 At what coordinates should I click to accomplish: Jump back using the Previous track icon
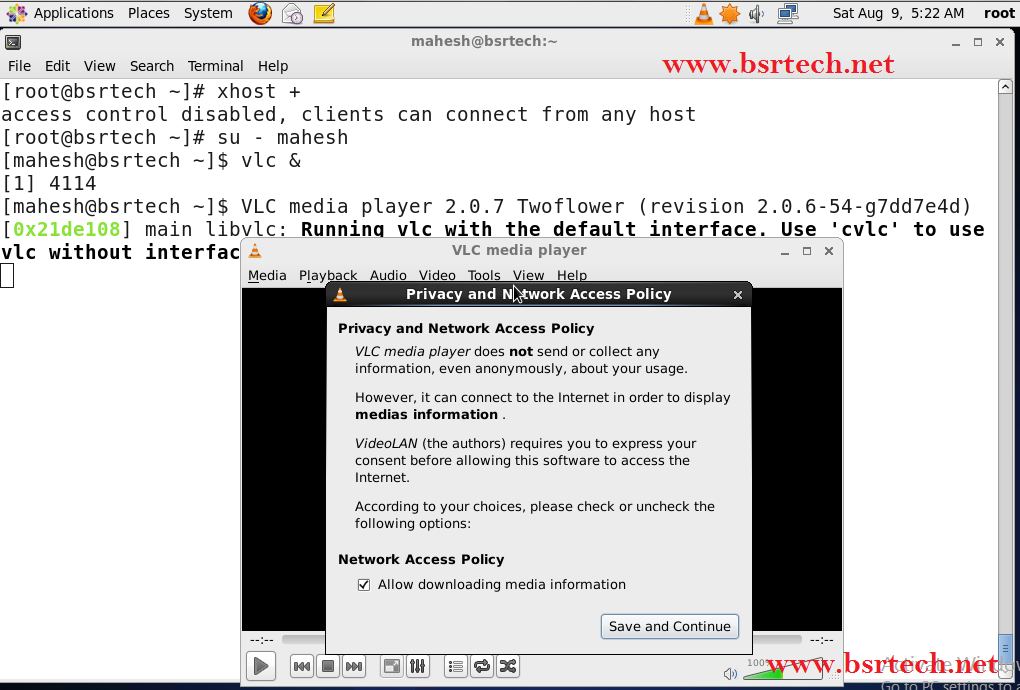[302, 666]
